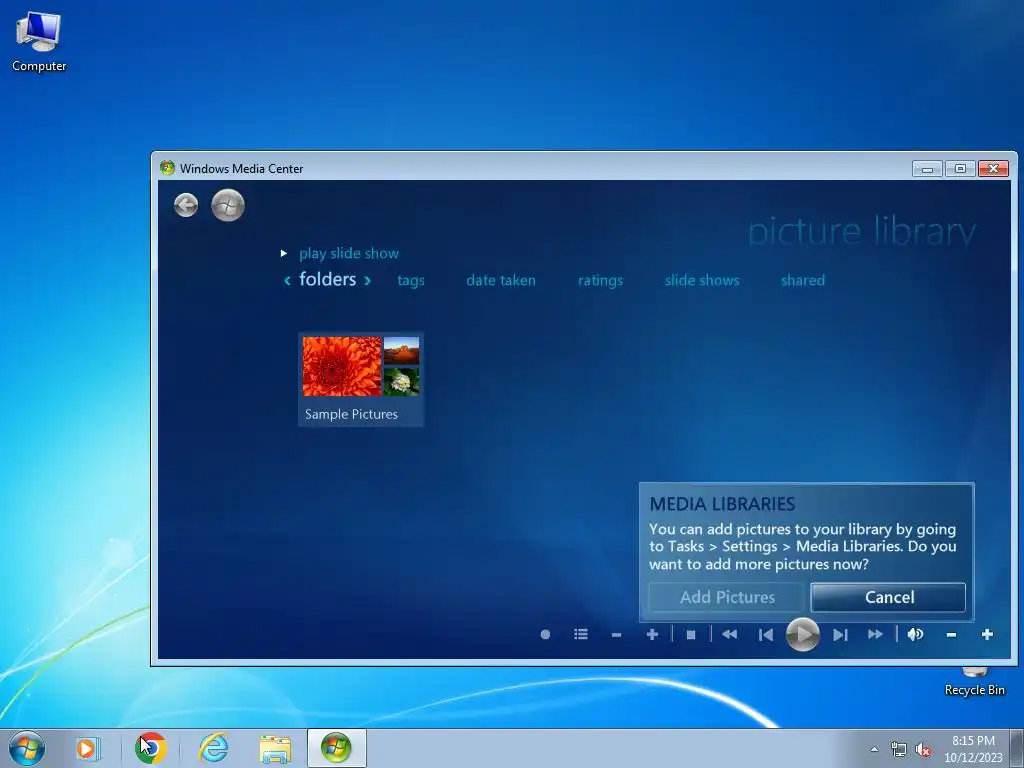Open the Windows Start menu orb
This screenshot has height=768, width=1024.
(x=27, y=748)
